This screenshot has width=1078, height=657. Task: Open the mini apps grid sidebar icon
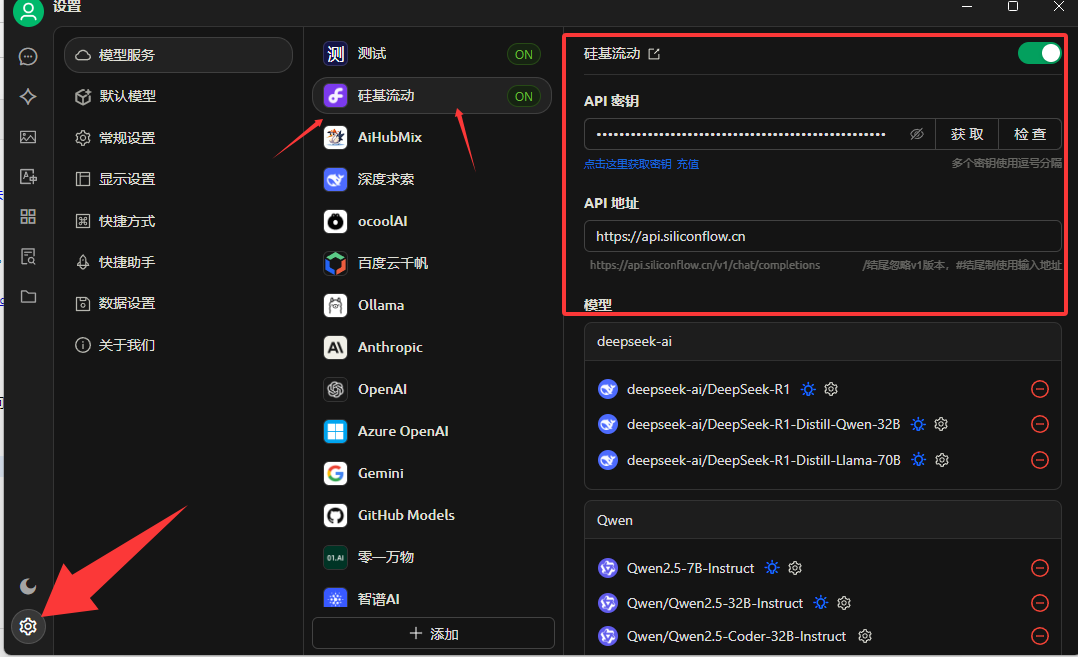coord(28,216)
